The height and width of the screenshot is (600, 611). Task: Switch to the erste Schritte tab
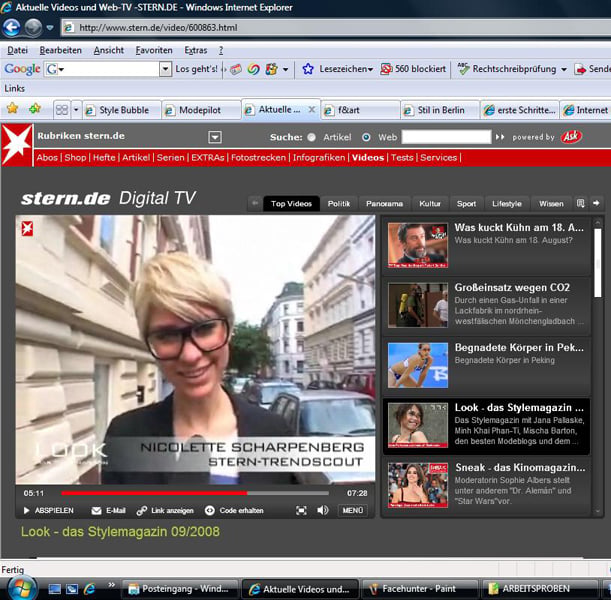520,110
